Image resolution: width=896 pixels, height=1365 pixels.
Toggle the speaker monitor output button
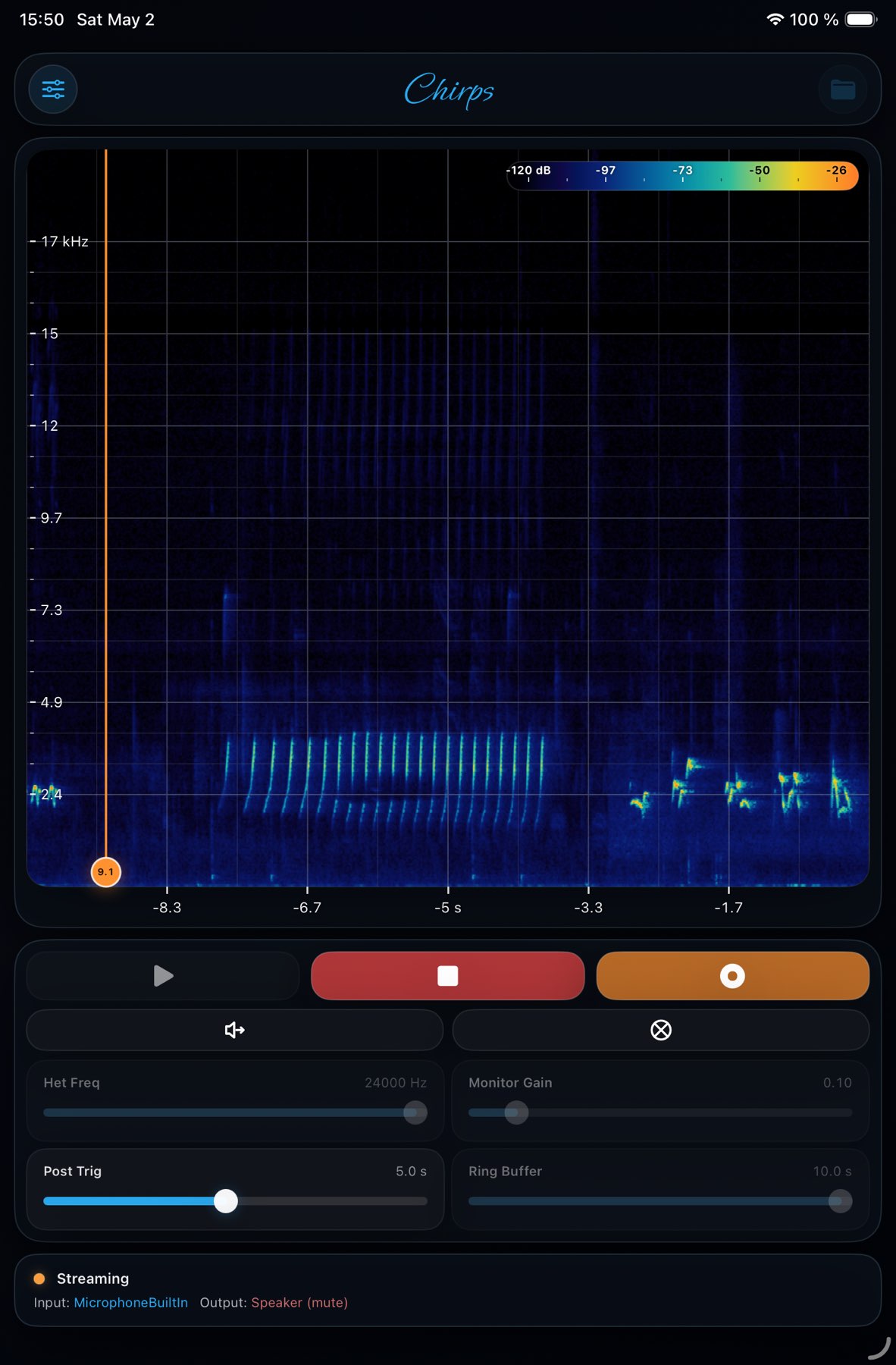(235, 1030)
